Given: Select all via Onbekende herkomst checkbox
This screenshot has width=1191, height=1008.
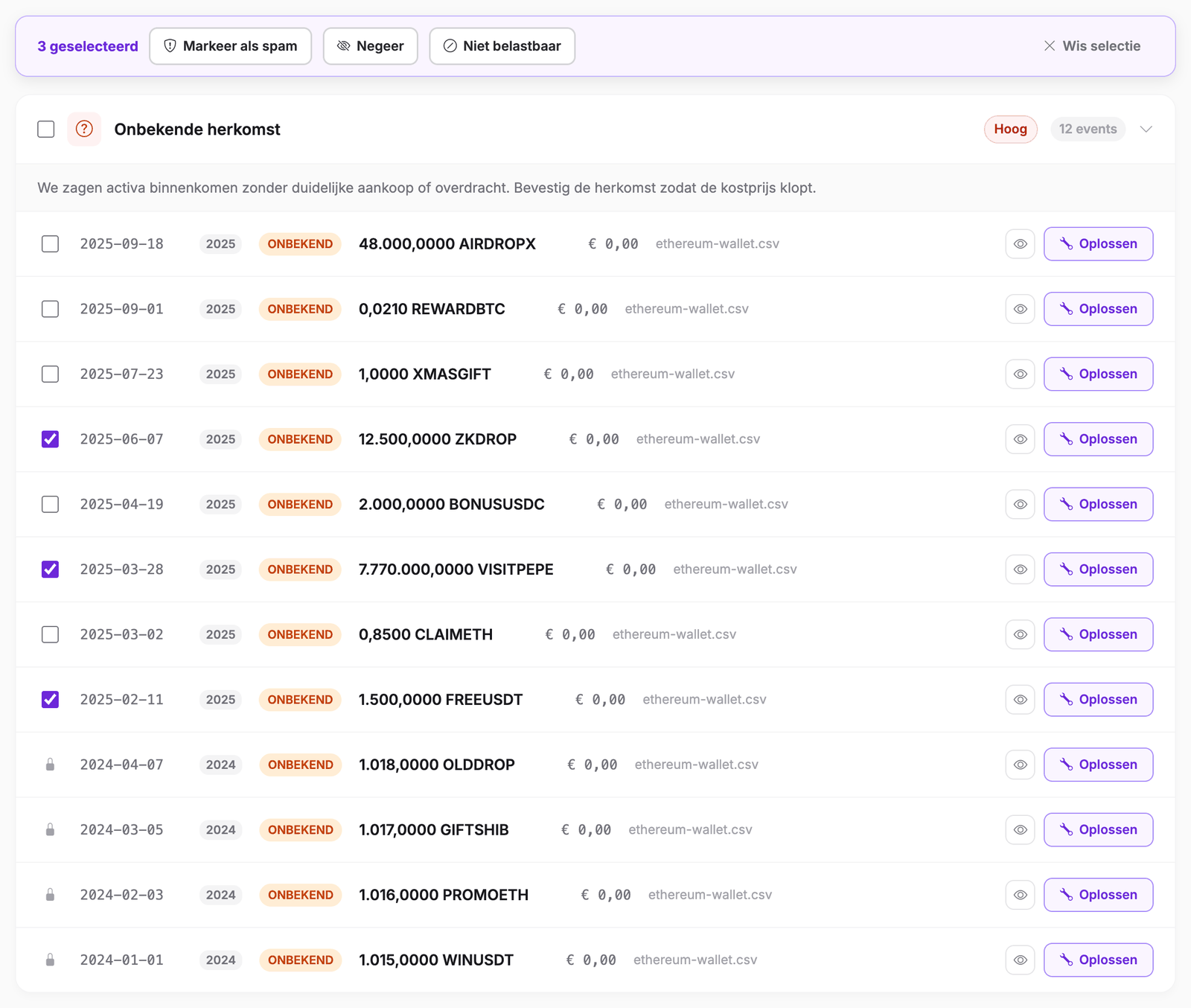Looking at the screenshot, I should tap(46, 130).
